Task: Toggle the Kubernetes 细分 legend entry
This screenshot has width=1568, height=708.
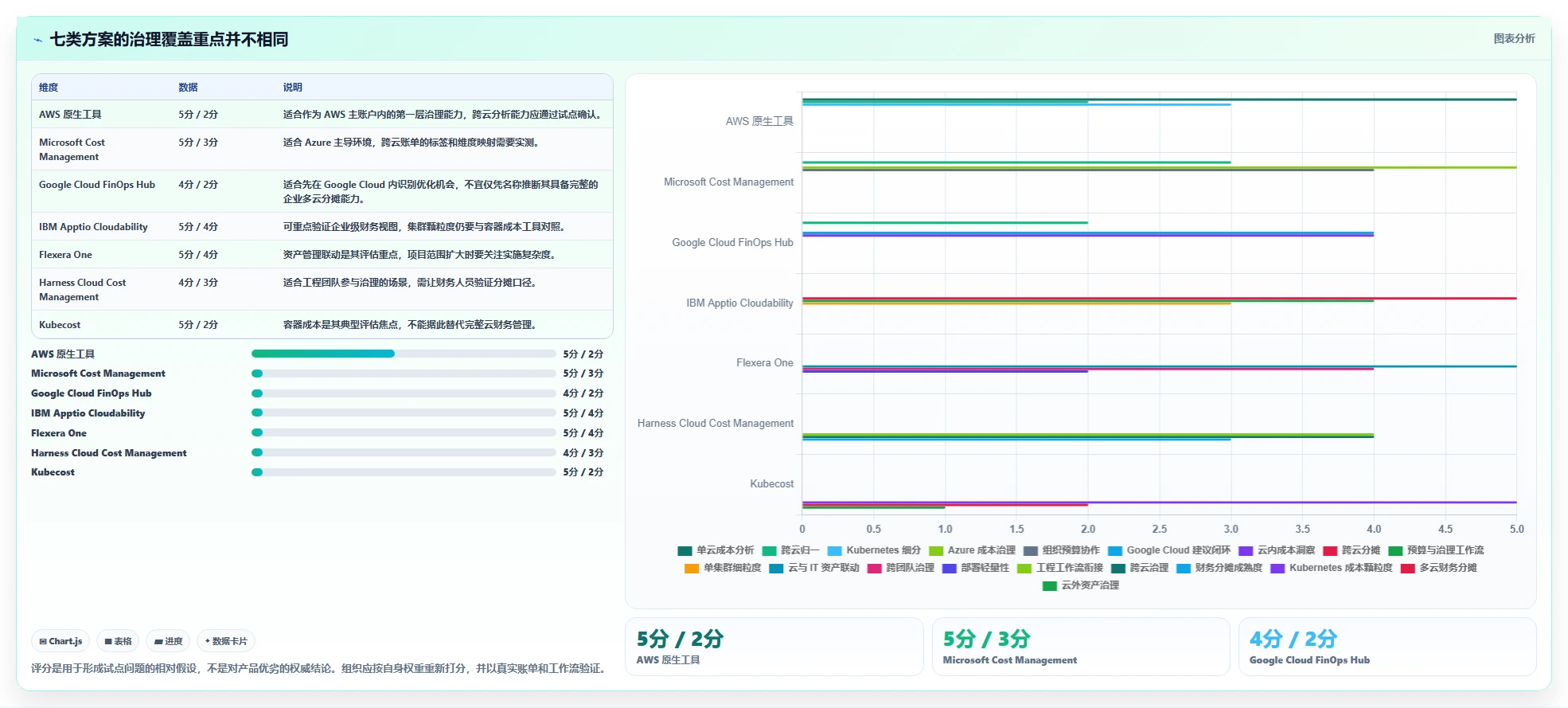Action: click(x=874, y=550)
